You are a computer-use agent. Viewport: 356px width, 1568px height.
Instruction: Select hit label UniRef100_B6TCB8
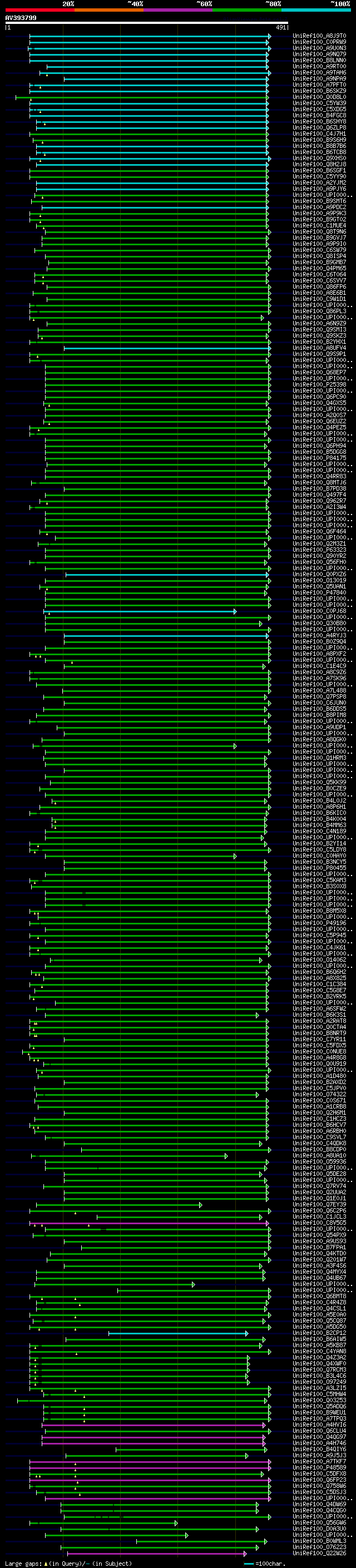click(319, 152)
